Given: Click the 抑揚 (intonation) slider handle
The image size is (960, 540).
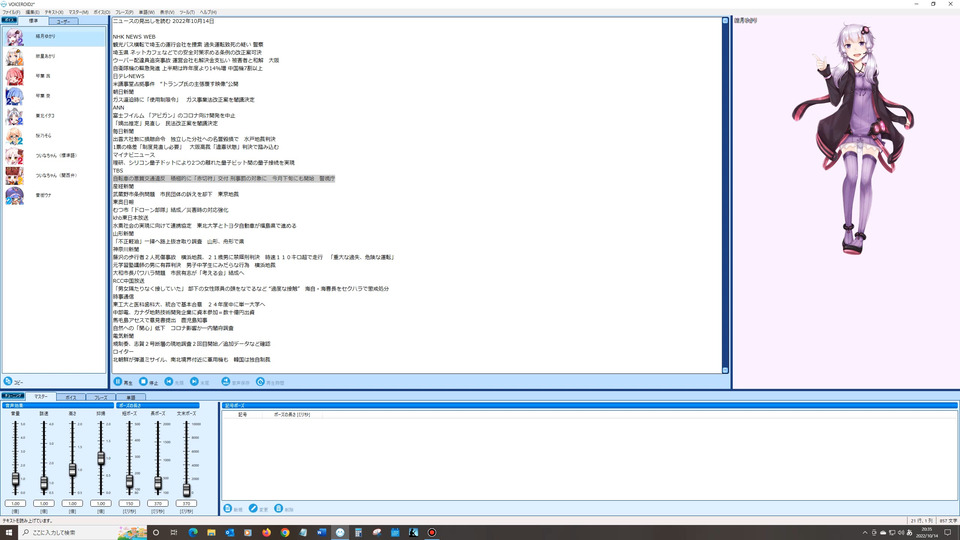Looking at the screenshot, I should click(101, 458).
